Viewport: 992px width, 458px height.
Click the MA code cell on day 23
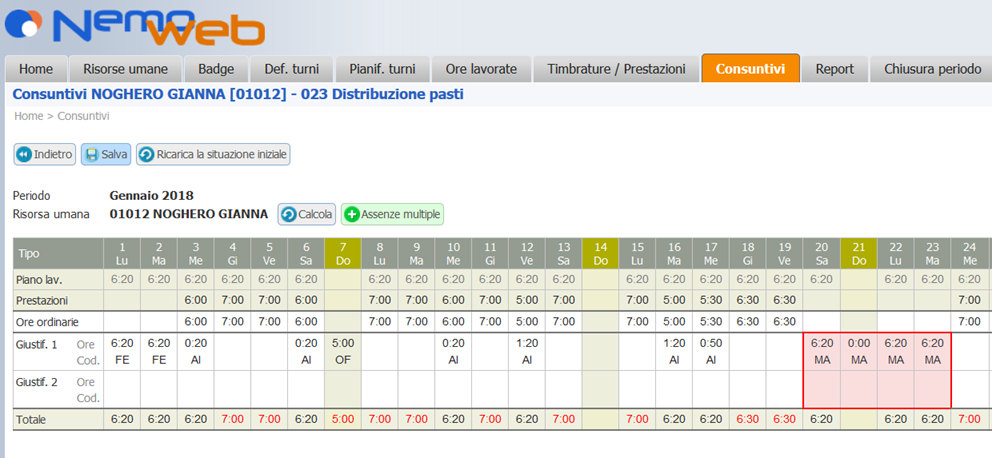[x=932, y=360]
